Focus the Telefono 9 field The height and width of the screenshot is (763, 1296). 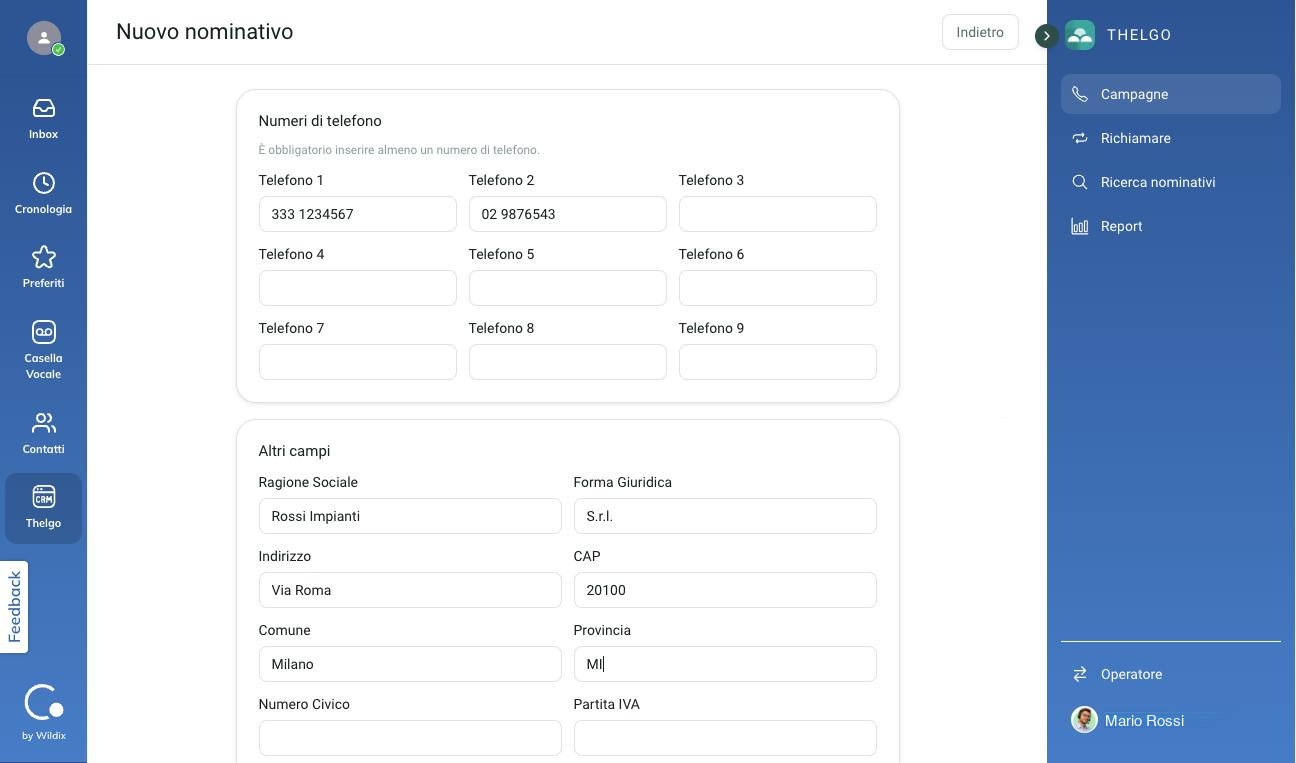[x=778, y=362]
